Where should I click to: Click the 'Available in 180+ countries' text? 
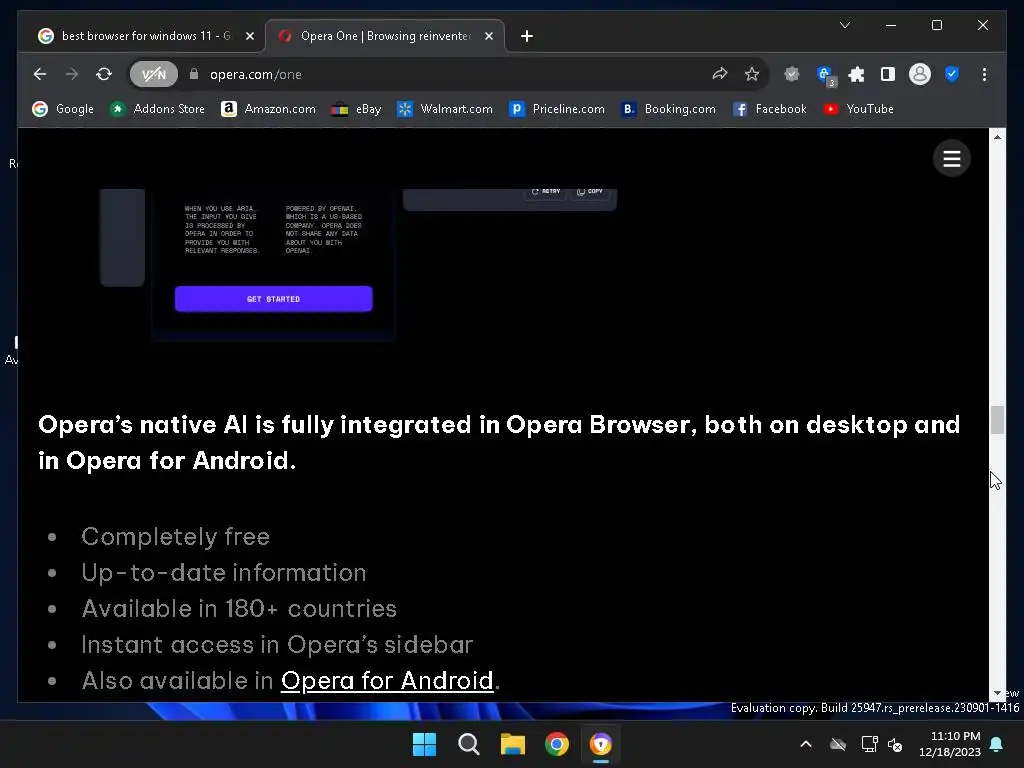pos(239,609)
